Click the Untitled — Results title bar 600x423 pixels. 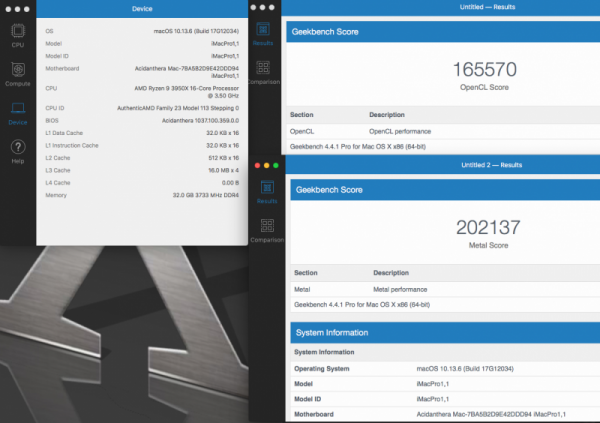440,7
